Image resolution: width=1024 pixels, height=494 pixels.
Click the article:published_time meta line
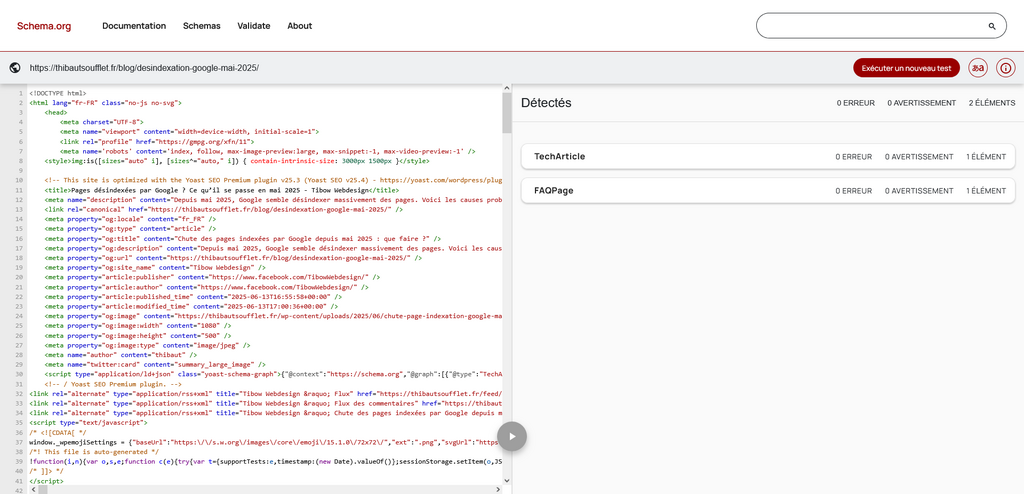click(x=191, y=297)
